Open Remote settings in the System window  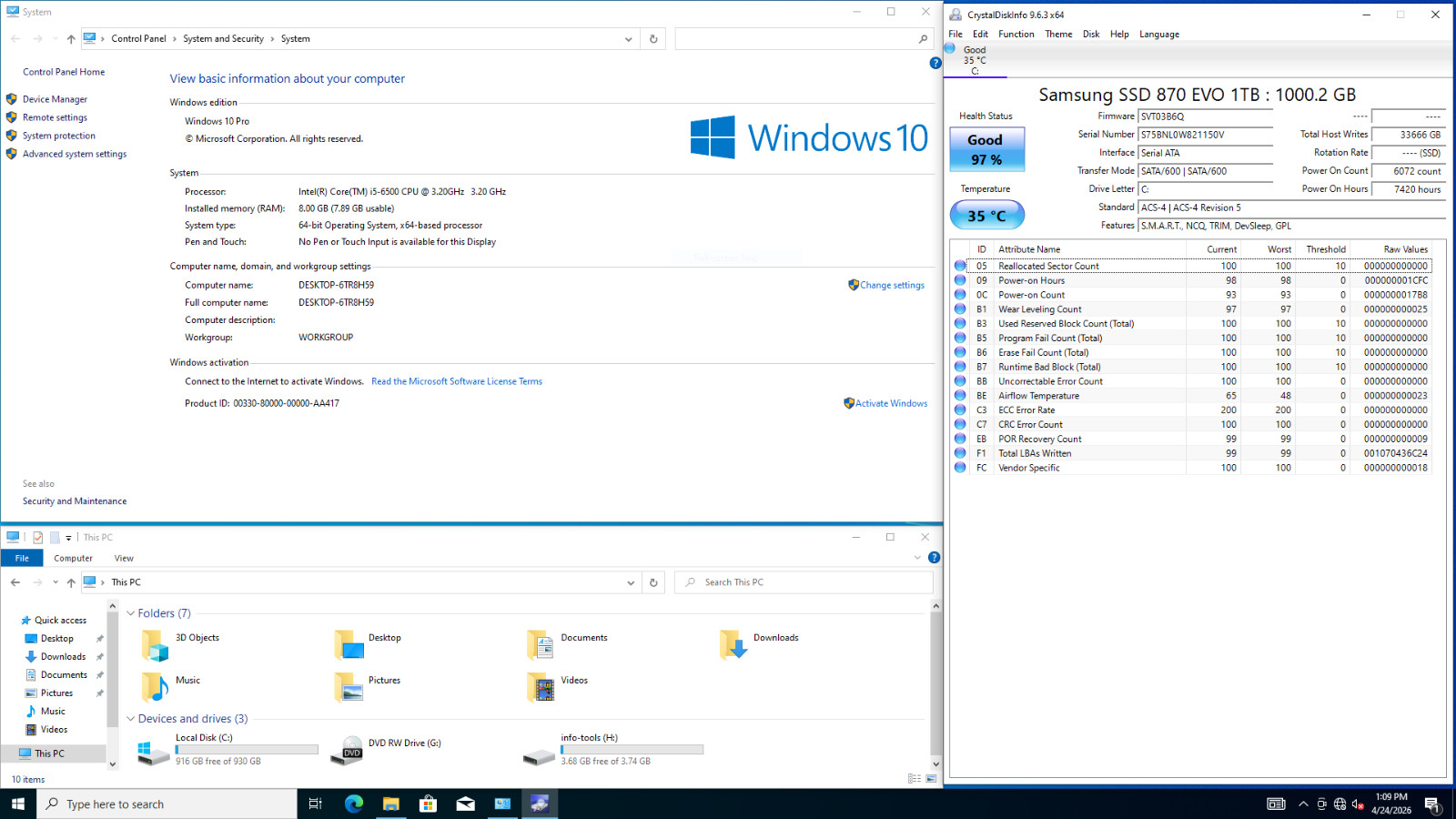pos(55,117)
